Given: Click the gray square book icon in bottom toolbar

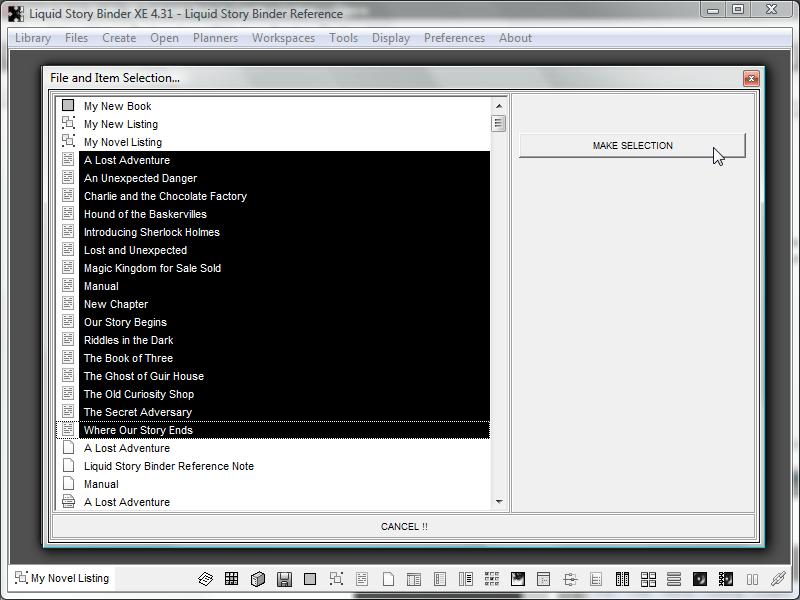Looking at the screenshot, I should [310, 579].
